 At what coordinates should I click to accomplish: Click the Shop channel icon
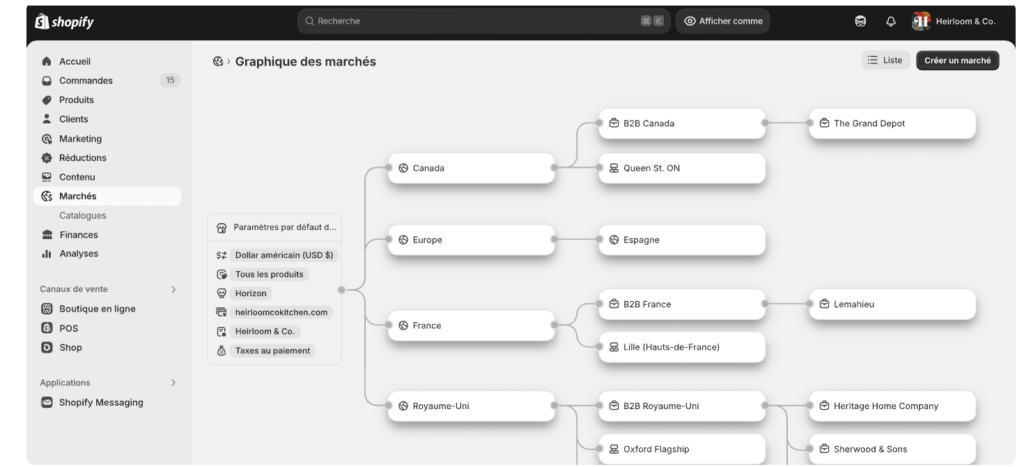46,347
